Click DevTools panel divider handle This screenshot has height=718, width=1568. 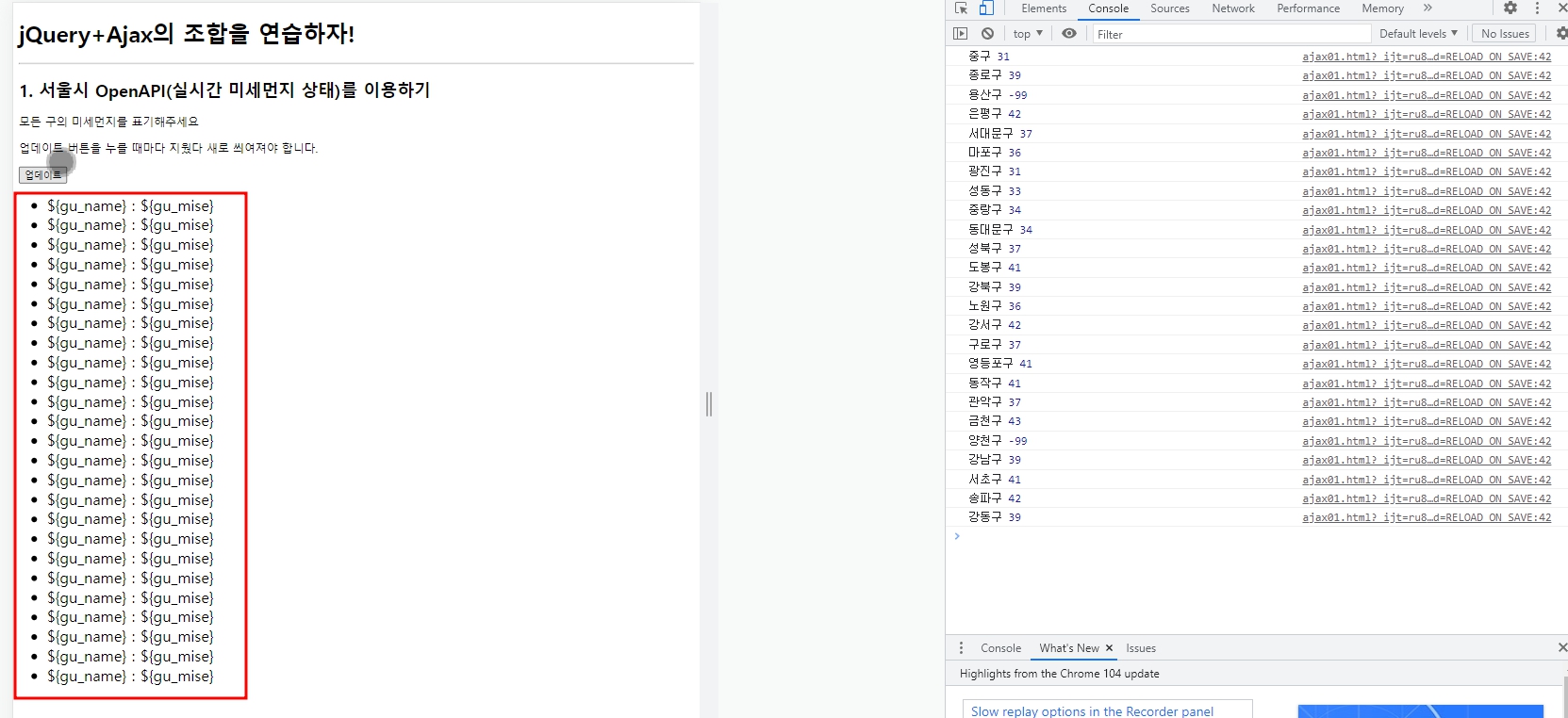click(709, 404)
